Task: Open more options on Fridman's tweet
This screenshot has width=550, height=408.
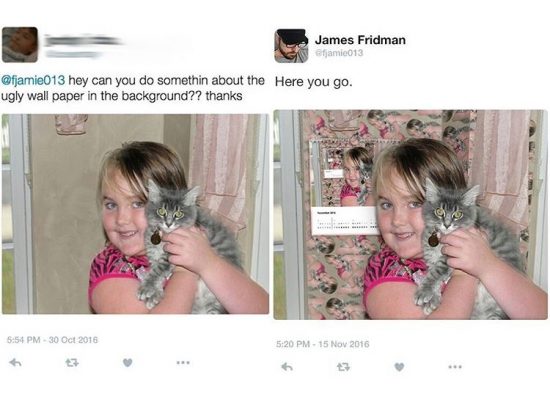Action: 455,367
